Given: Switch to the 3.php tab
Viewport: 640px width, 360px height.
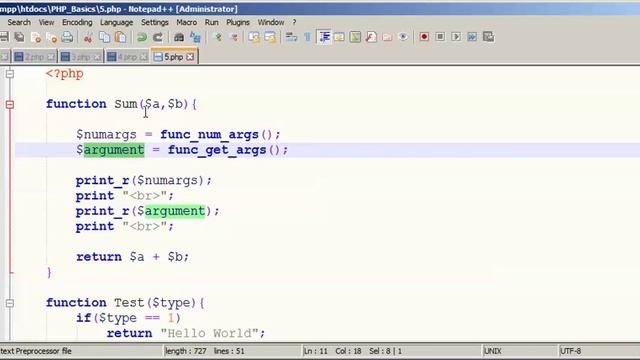Looking at the screenshot, I should click(80, 57).
